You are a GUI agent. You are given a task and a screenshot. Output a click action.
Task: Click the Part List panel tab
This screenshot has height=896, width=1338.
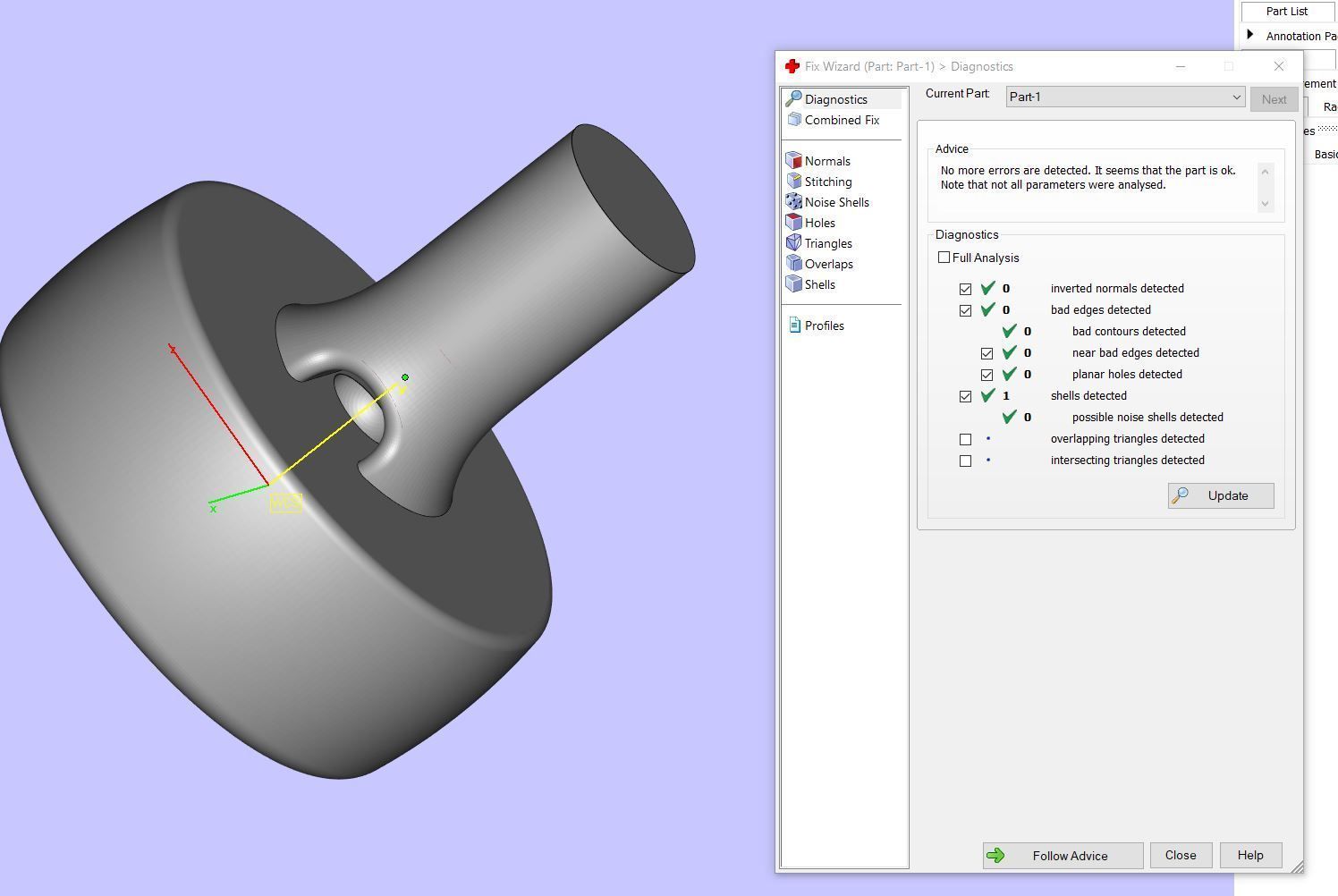pos(1286,11)
